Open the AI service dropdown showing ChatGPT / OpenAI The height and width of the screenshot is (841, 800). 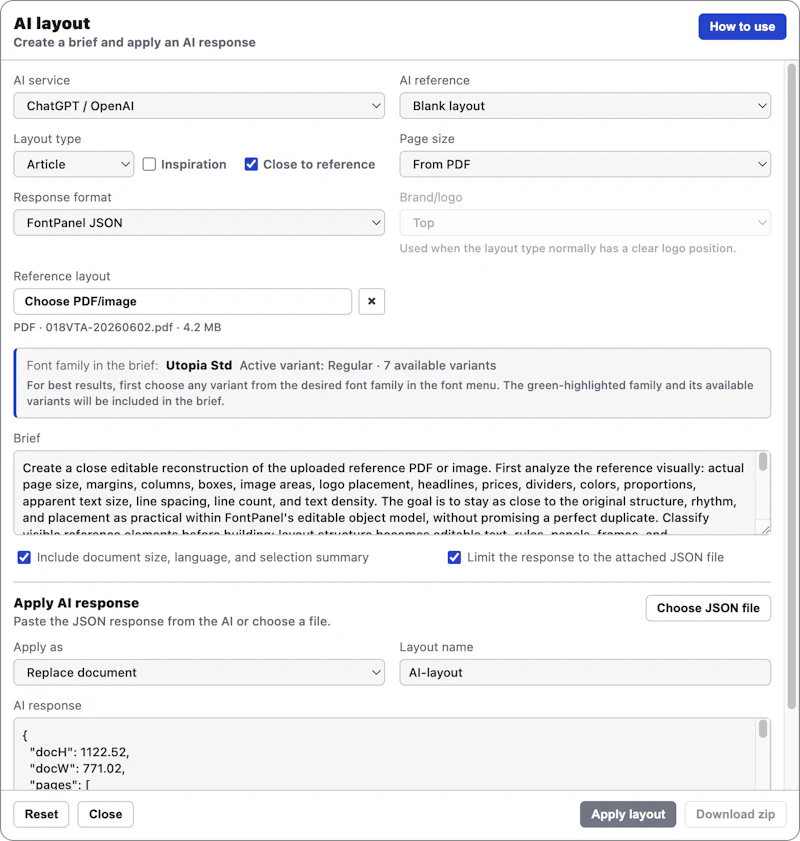point(199,106)
